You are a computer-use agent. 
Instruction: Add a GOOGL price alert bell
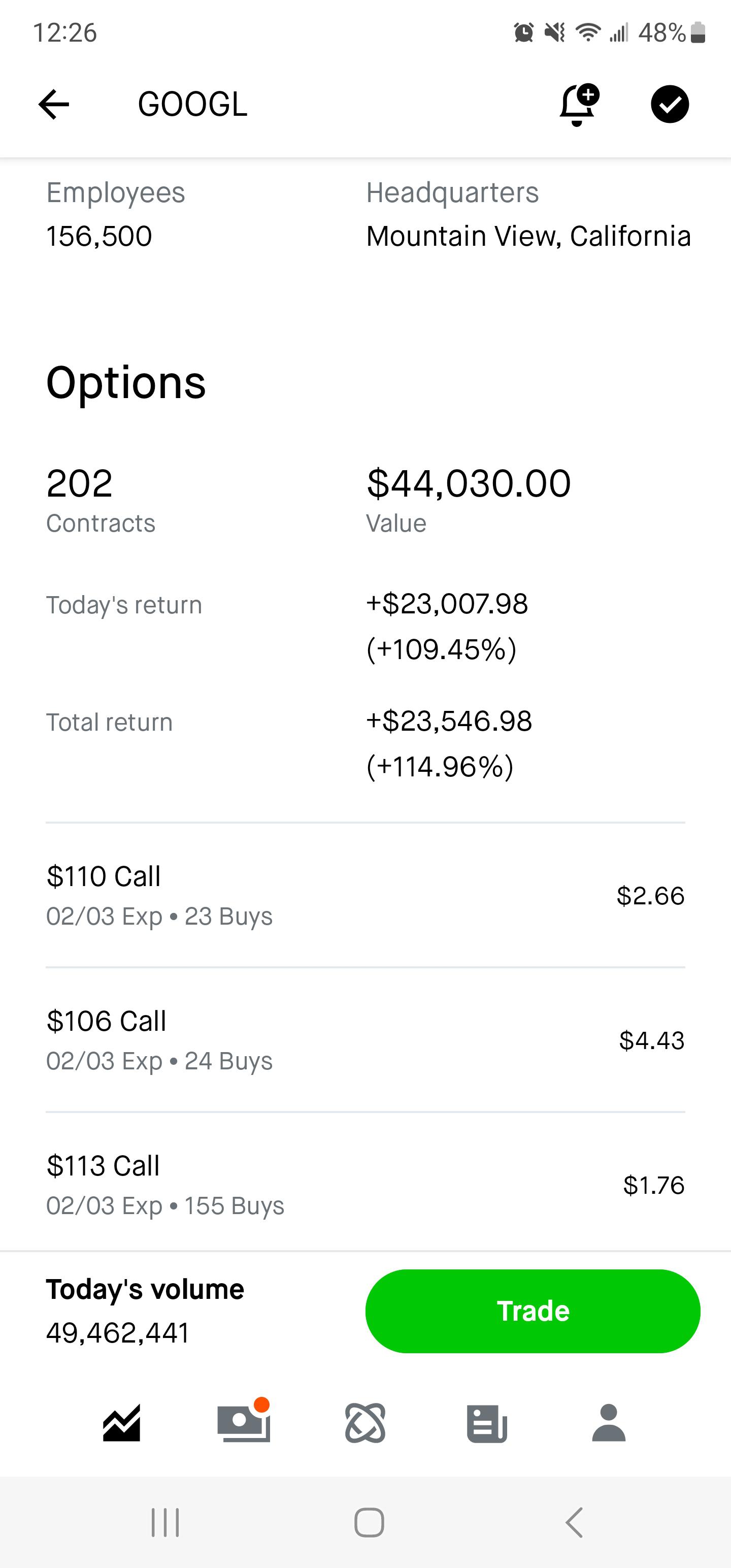(x=578, y=105)
